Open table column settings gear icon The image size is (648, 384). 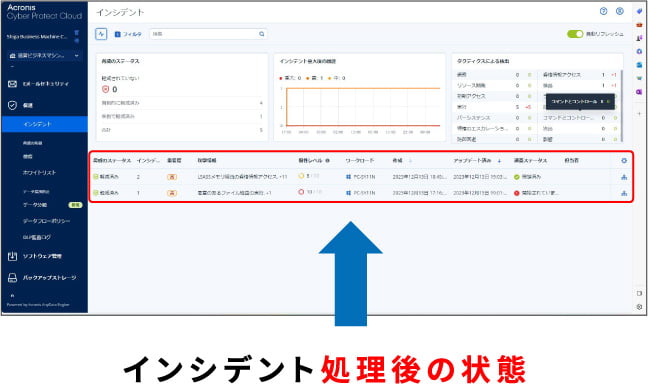(x=624, y=160)
